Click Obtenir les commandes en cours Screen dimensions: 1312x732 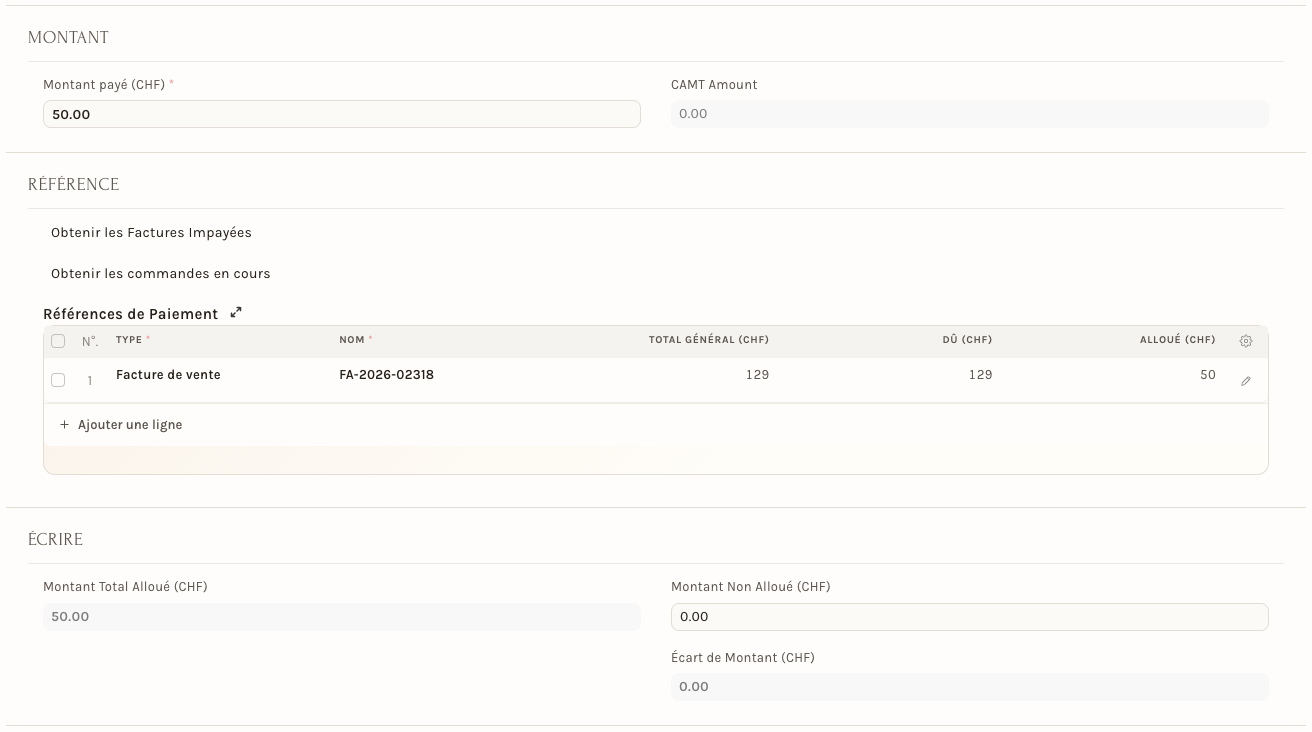pyautogui.click(x=160, y=274)
